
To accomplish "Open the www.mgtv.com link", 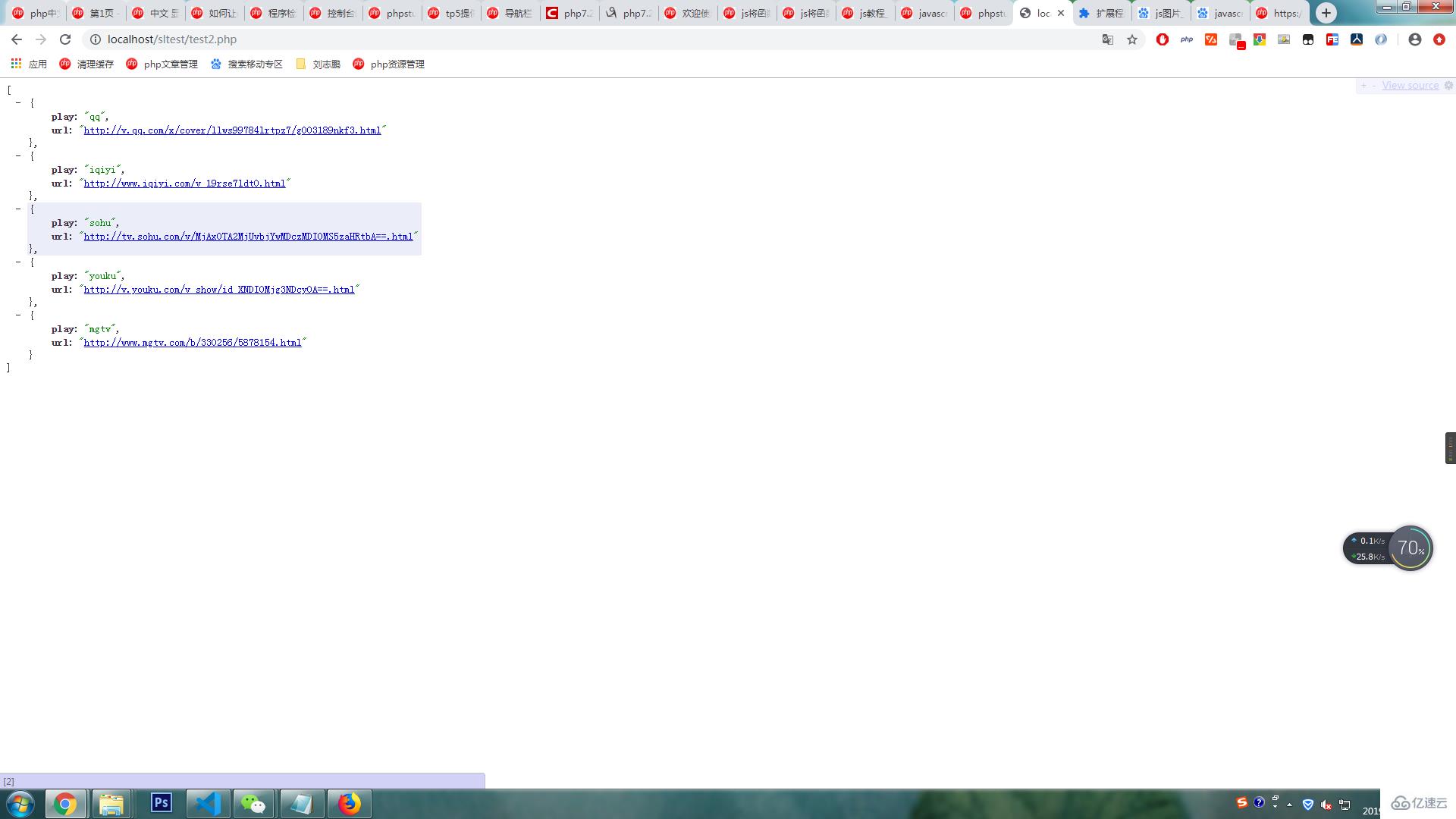I will tap(192, 343).
